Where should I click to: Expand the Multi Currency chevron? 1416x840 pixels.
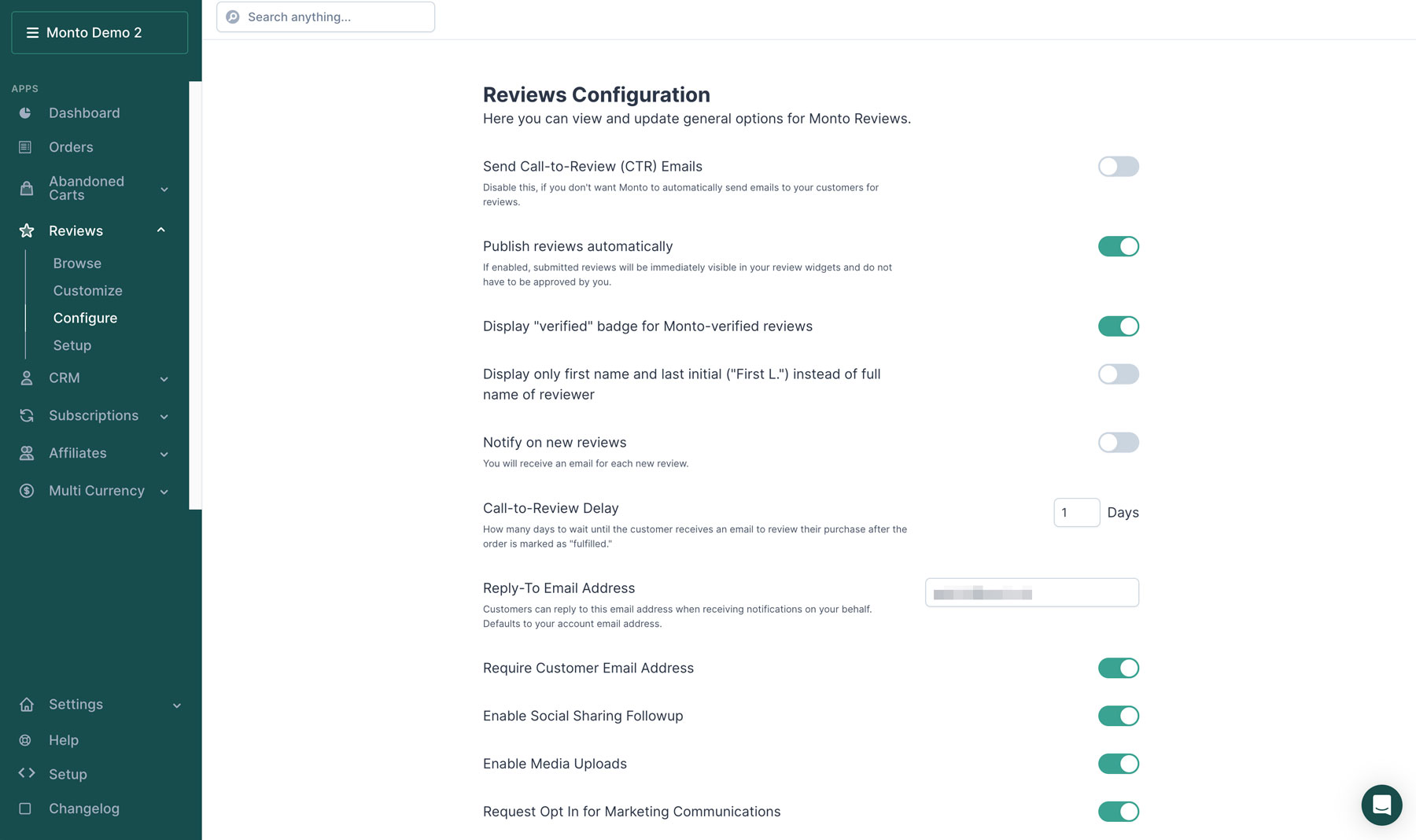tap(164, 492)
